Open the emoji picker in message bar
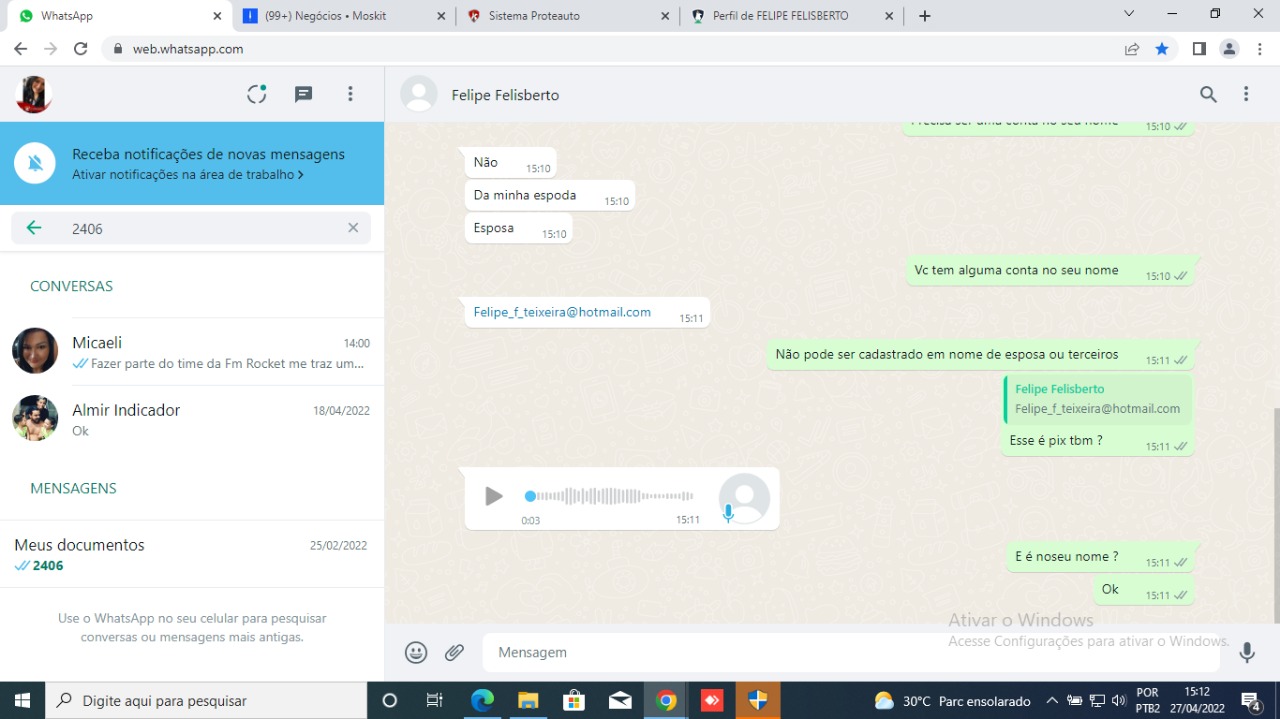Viewport: 1280px width, 719px height. click(x=416, y=653)
